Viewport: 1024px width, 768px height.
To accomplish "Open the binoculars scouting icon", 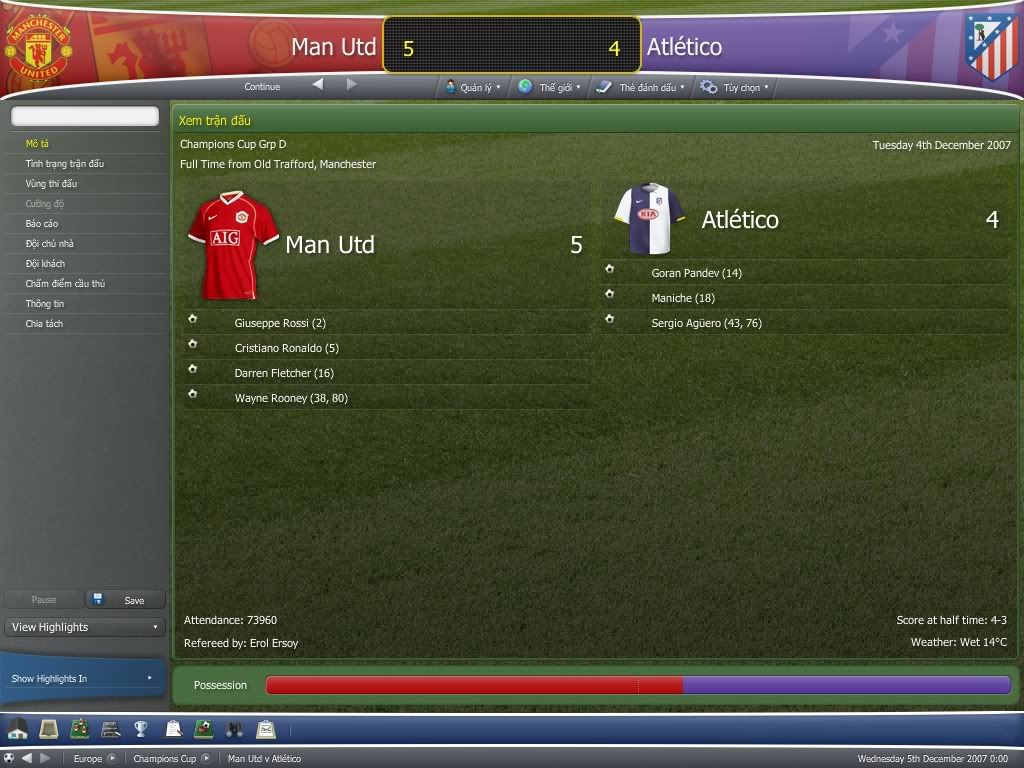I will pos(234,729).
